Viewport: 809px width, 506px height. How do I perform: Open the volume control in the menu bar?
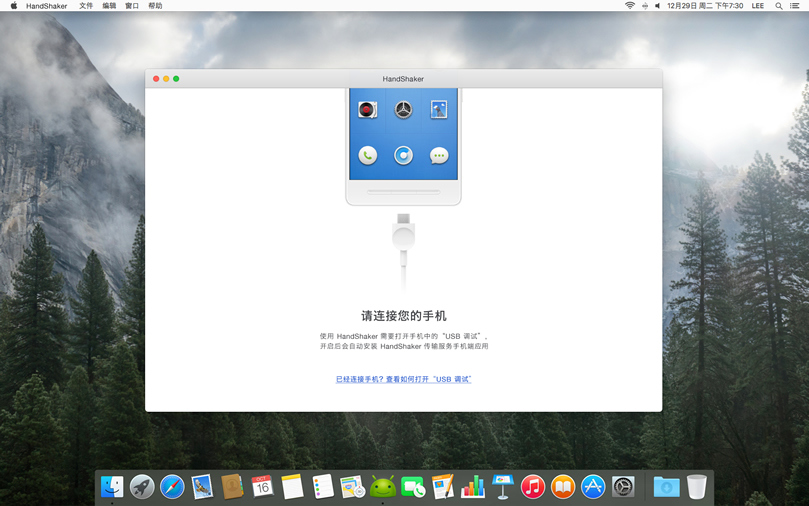click(657, 6)
